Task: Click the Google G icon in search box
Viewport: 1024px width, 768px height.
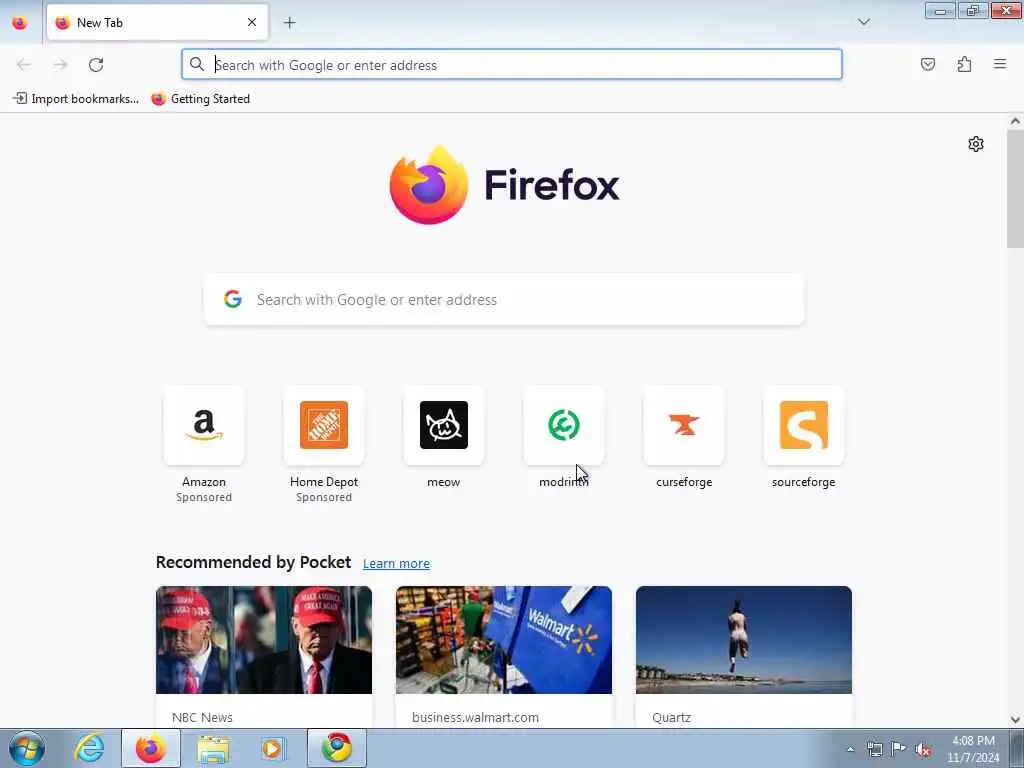Action: 233,299
